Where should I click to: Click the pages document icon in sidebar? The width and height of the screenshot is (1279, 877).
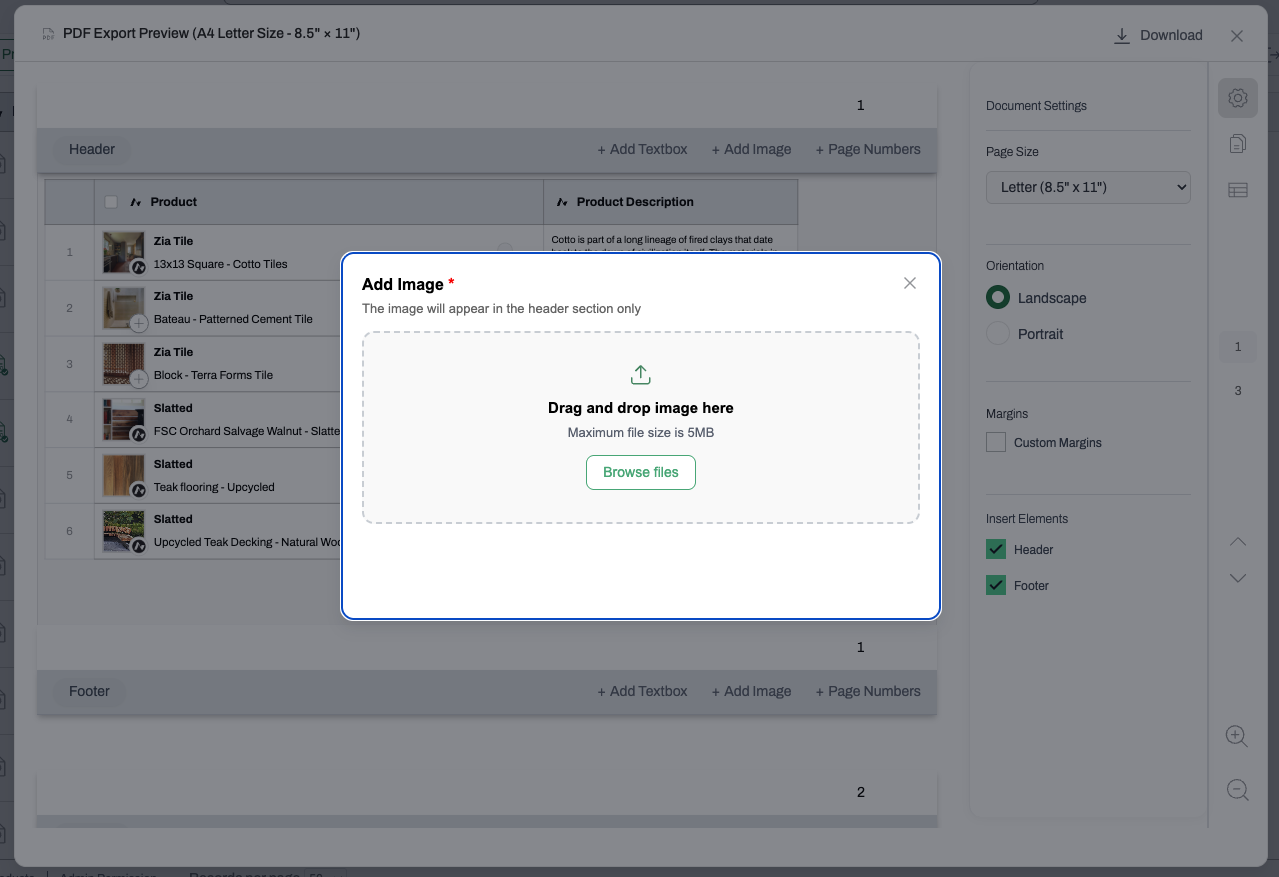click(1238, 144)
